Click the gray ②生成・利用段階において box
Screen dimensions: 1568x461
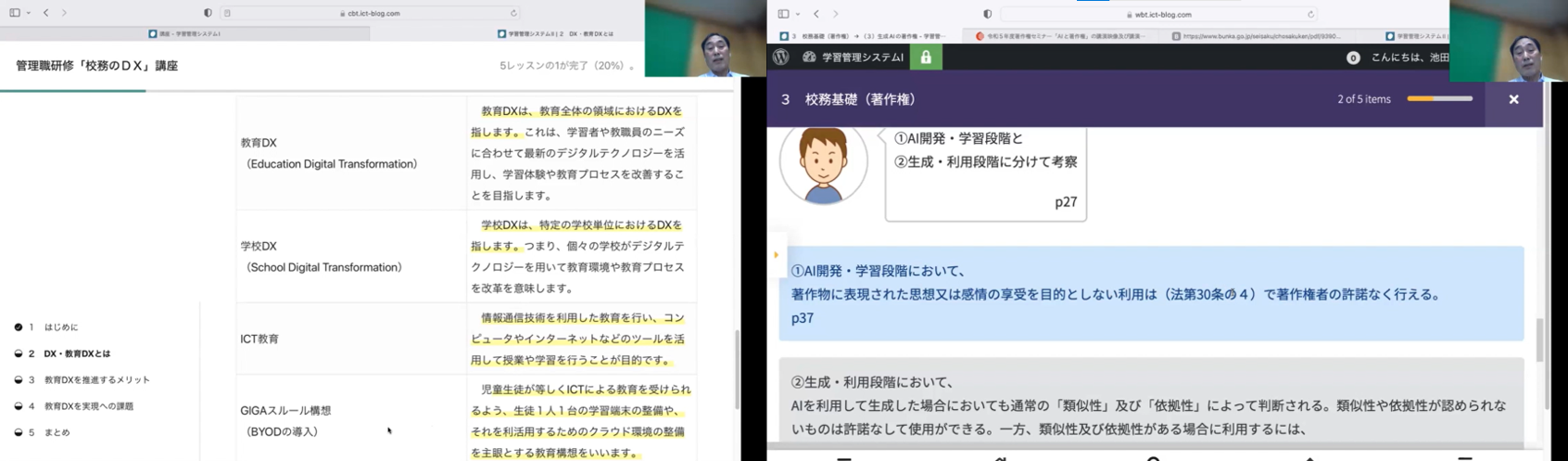[x=1151, y=400]
